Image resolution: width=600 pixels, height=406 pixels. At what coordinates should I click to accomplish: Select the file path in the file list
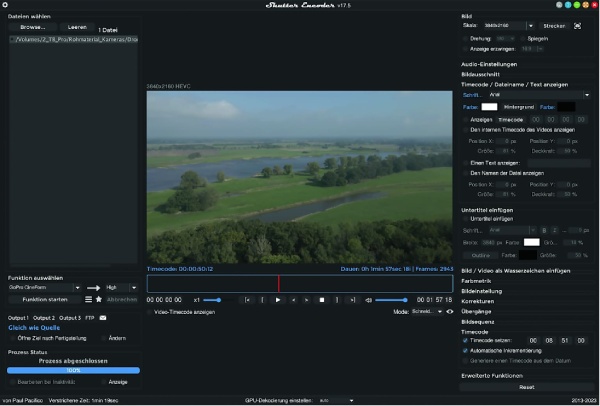(73, 39)
